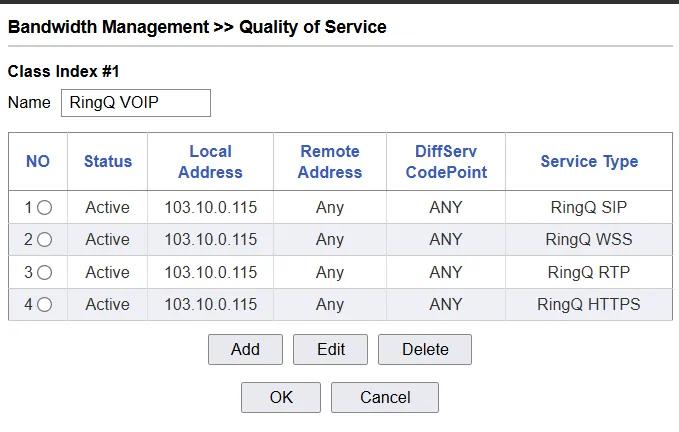Click local address 103.10.0.115 in RingQ WSS row
The width and height of the screenshot is (679, 432).
point(211,239)
